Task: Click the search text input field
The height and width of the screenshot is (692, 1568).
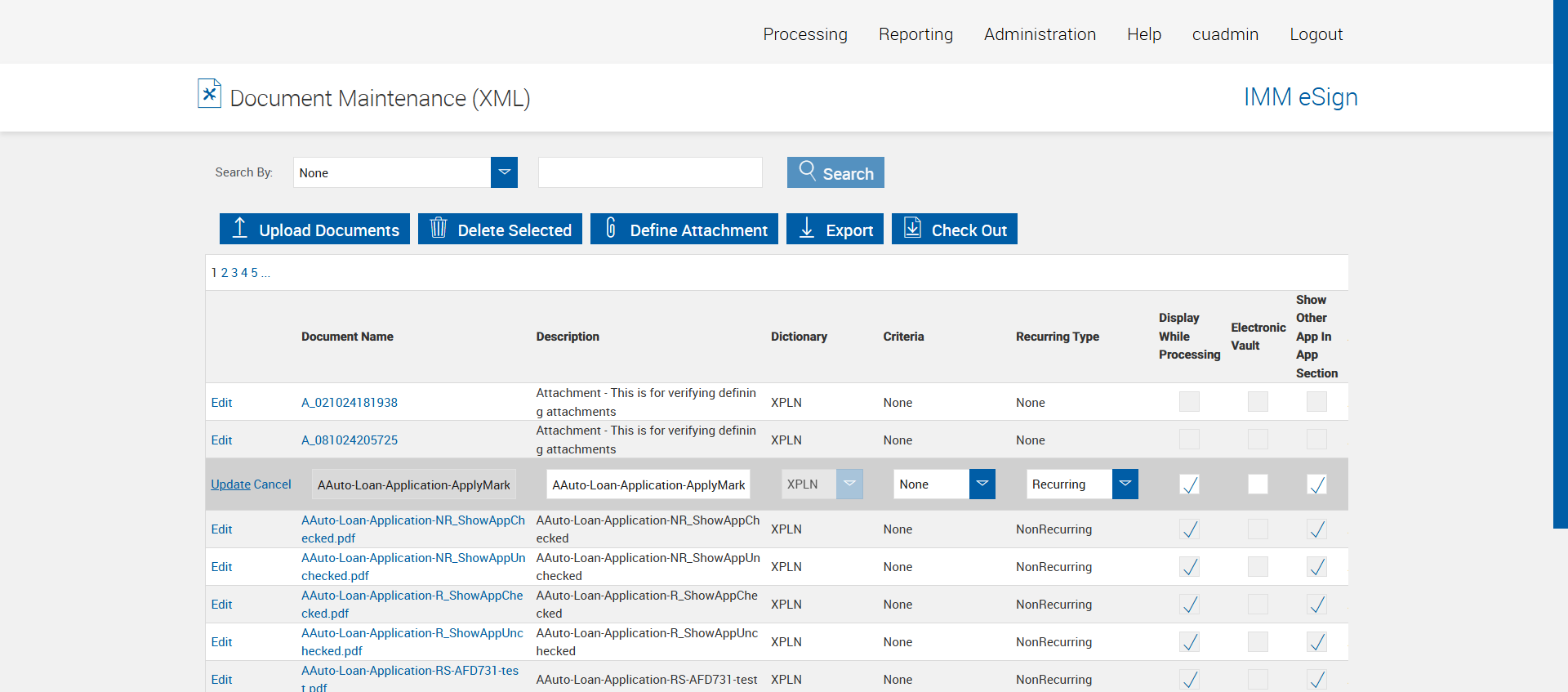Action: [x=650, y=172]
